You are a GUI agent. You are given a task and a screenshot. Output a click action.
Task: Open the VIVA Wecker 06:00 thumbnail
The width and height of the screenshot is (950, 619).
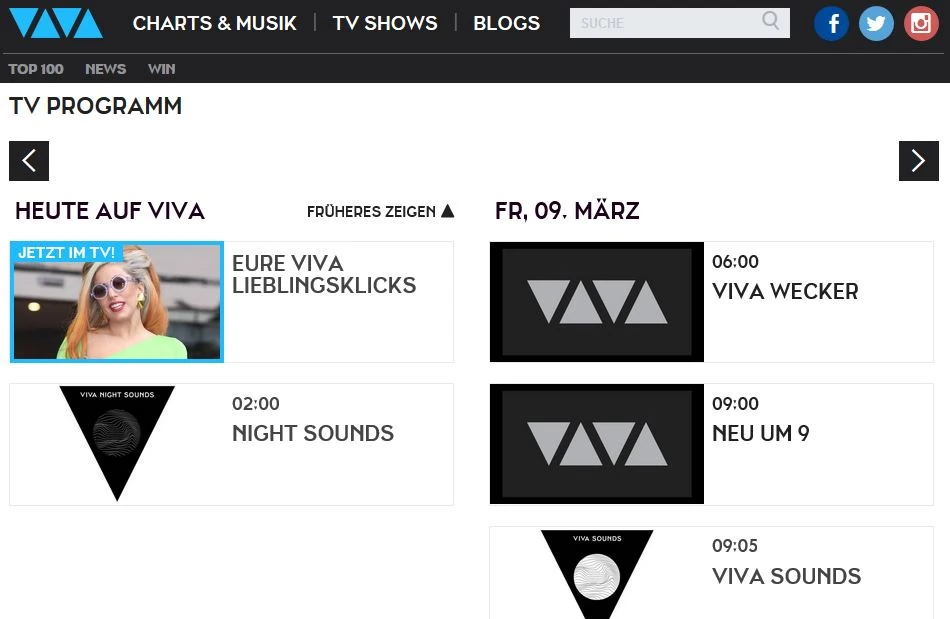pos(597,302)
